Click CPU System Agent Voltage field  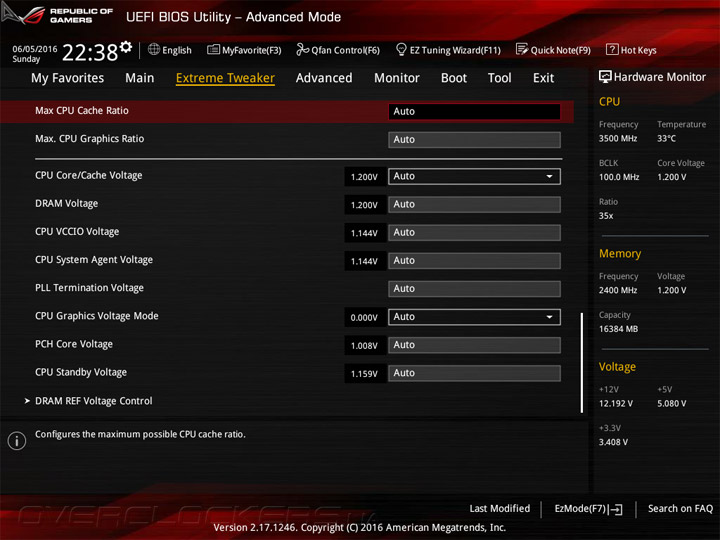[474, 260]
